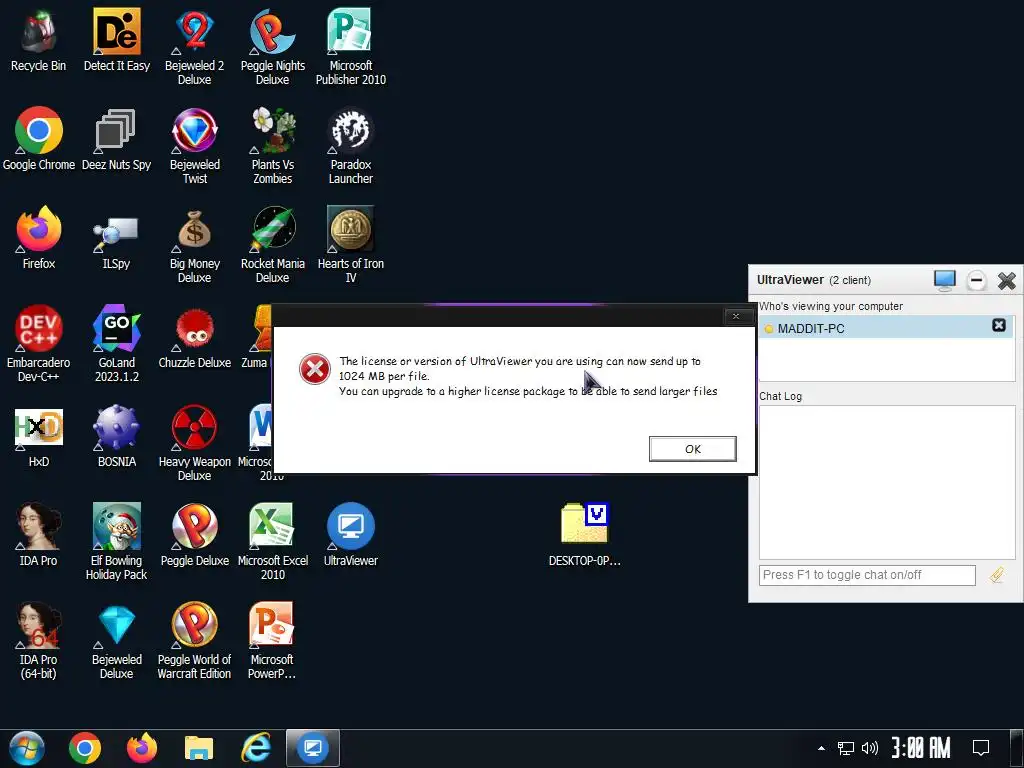The width and height of the screenshot is (1024, 768).
Task: Click the 3:00 AM taskbar clock
Action: [x=921, y=748]
